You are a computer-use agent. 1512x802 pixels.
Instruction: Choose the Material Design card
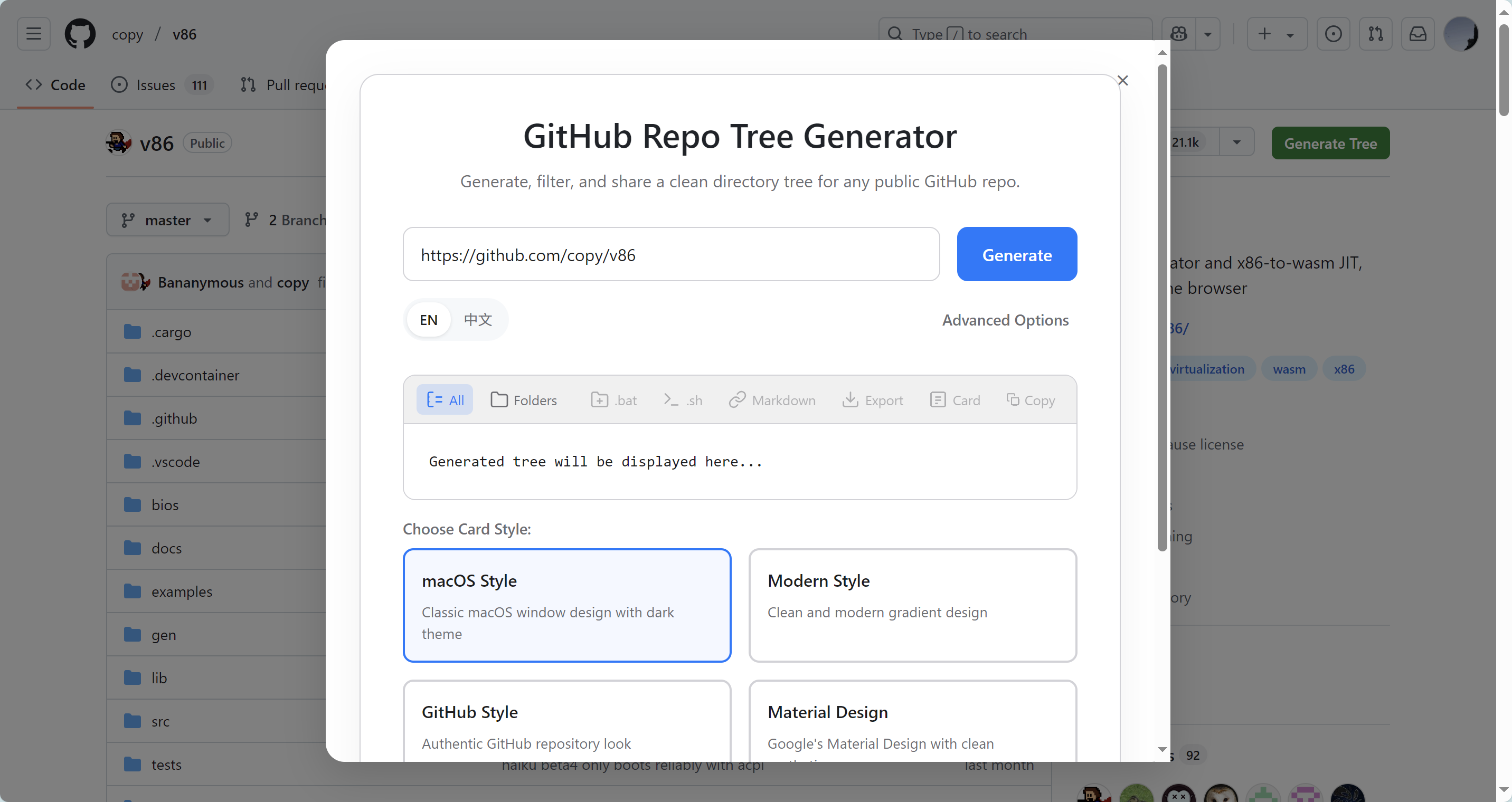click(x=913, y=722)
